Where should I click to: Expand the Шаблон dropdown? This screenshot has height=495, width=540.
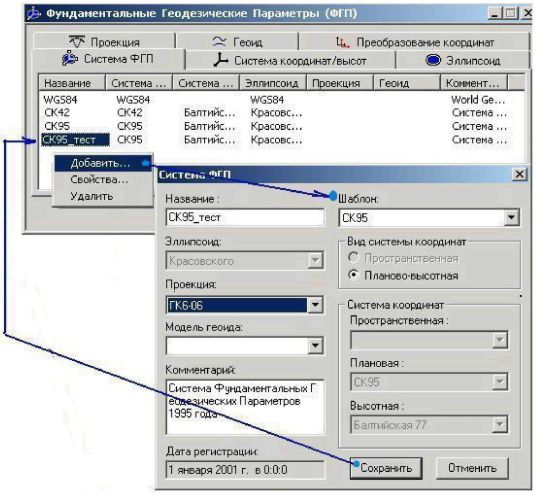click(x=511, y=217)
